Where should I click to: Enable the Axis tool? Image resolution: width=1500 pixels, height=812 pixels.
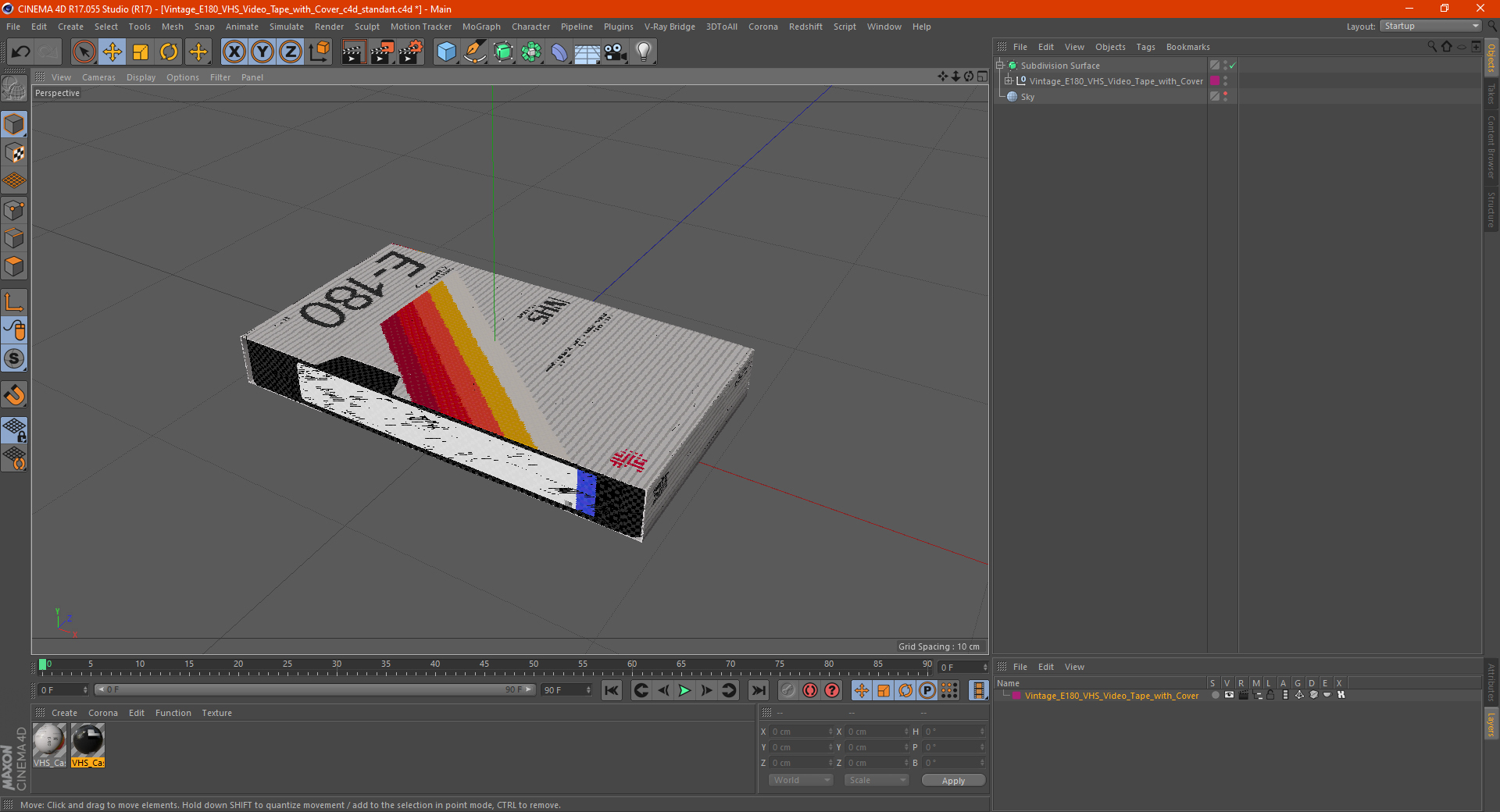(x=14, y=302)
